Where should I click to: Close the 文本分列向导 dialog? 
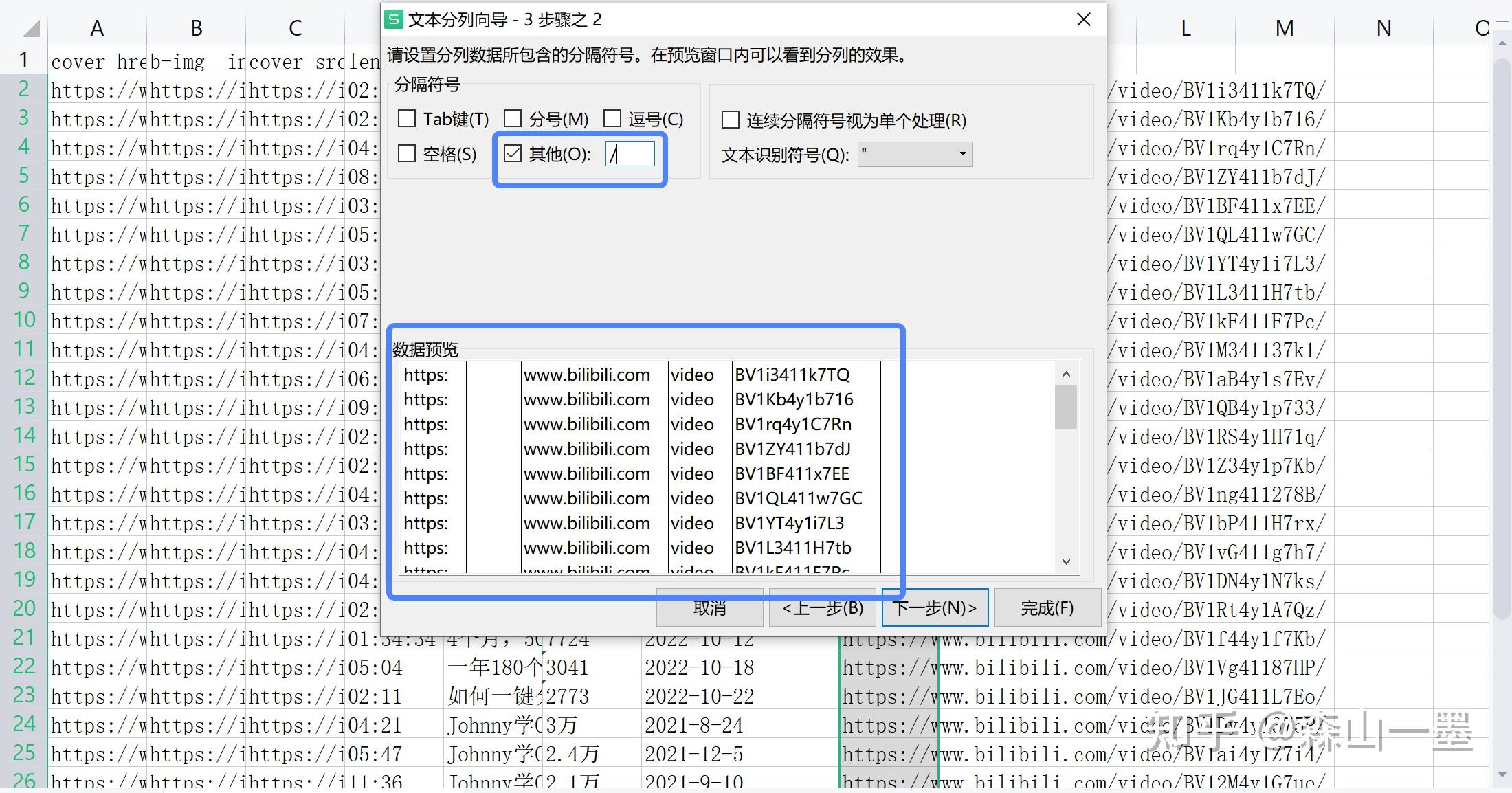pyautogui.click(x=1083, y=20)
